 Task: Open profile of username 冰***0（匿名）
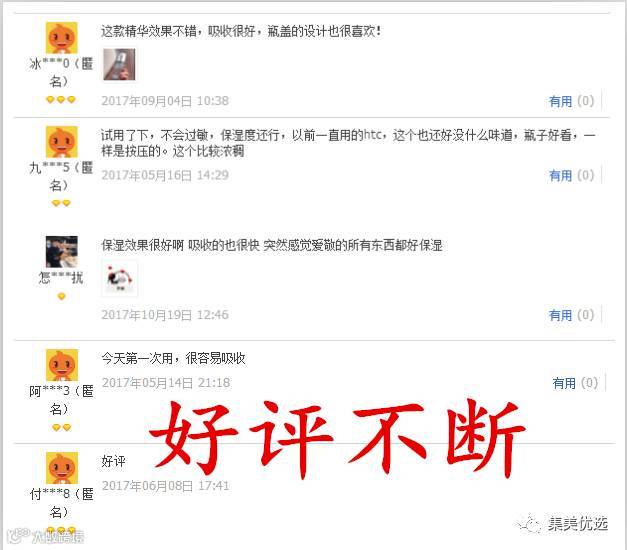pyautogui.click(x=61, y=72)
